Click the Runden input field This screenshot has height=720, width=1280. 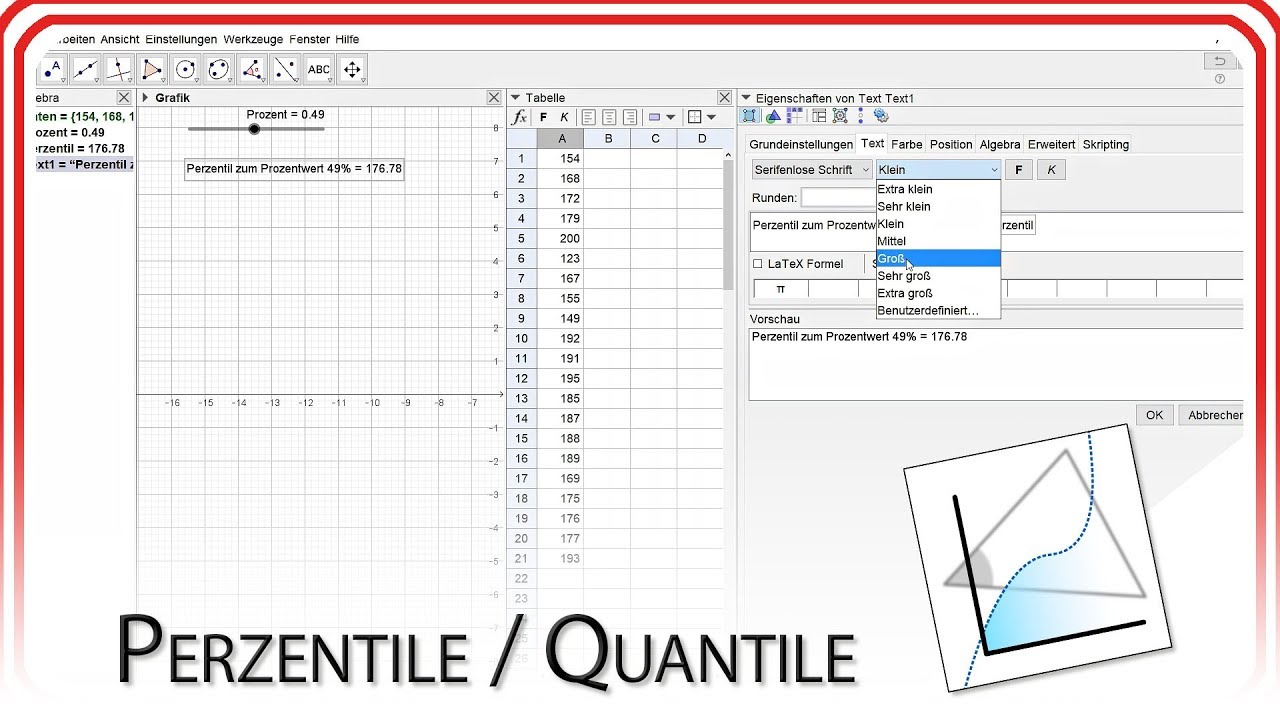pos(838,198)
